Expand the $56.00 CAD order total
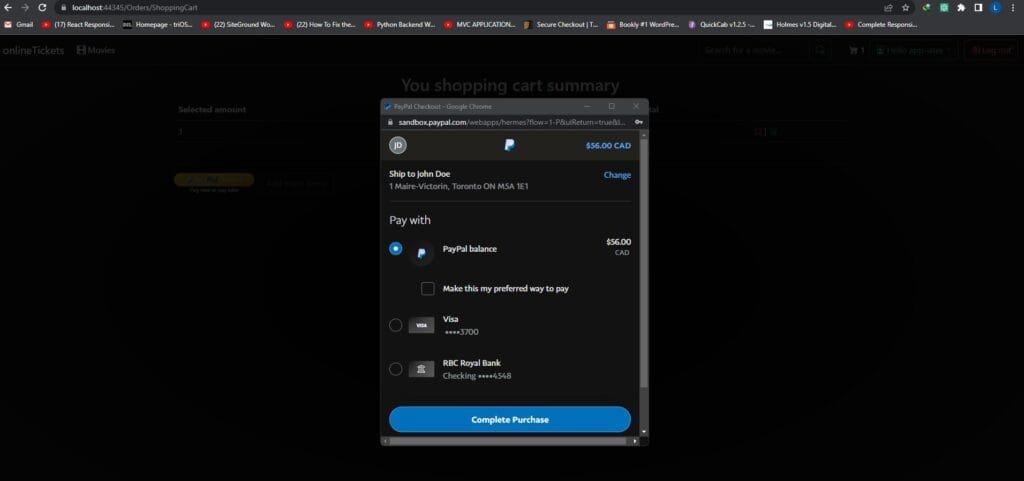Image resolution: width=1024 pixels, height=481 pixels. [608, 145]
